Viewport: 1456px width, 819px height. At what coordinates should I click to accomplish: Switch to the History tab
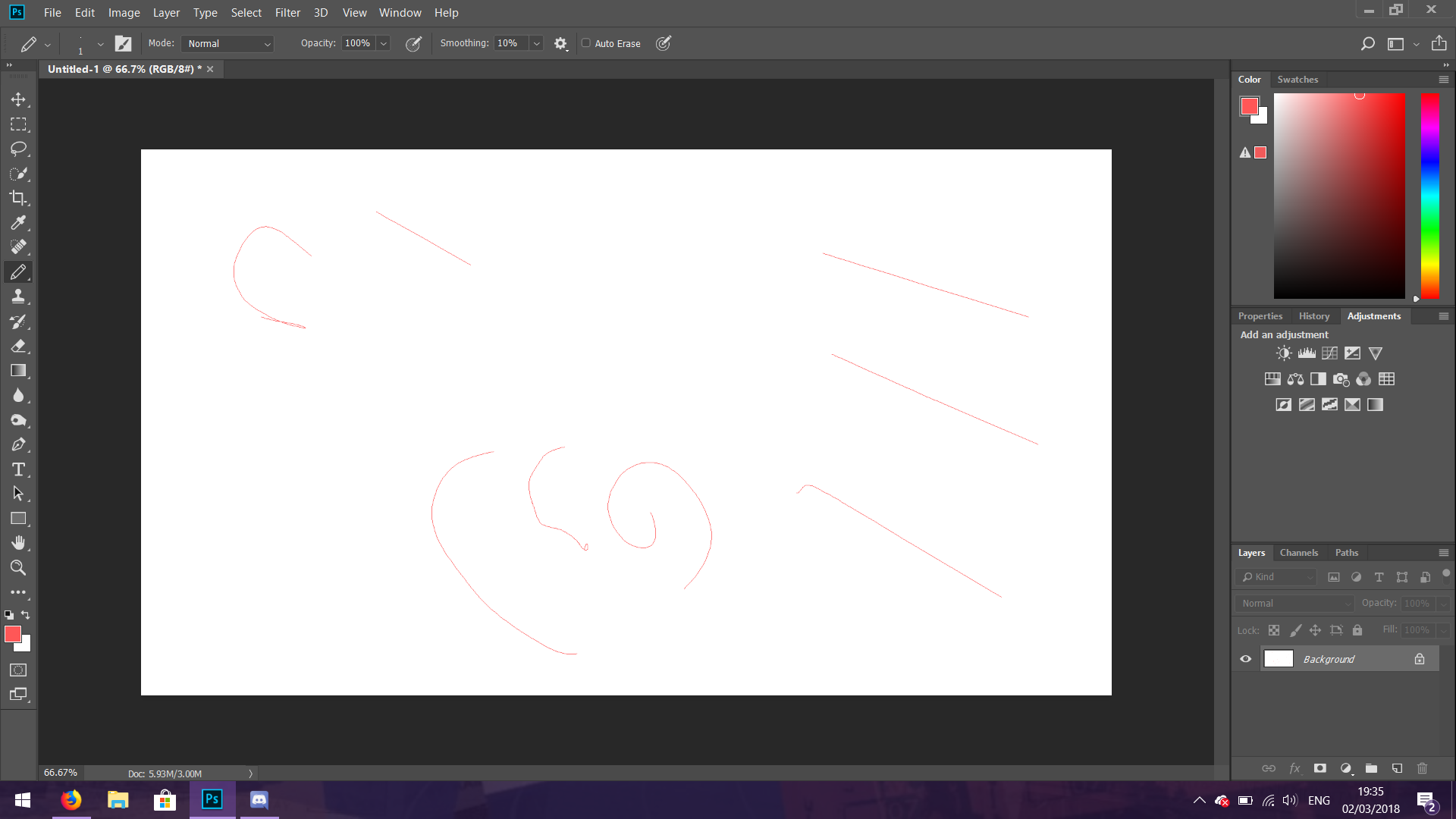tap(1313, 315)
